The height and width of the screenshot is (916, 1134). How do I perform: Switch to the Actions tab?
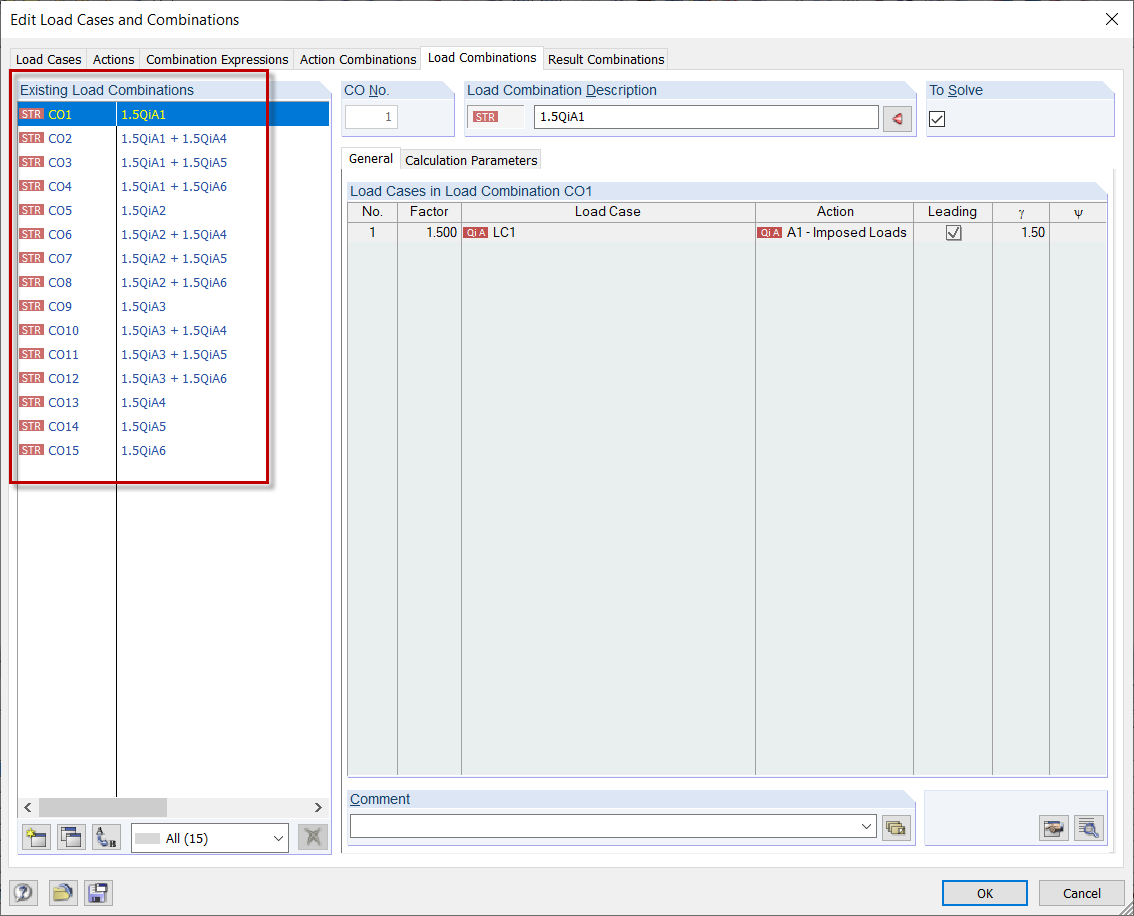click(x=114, y=59)
